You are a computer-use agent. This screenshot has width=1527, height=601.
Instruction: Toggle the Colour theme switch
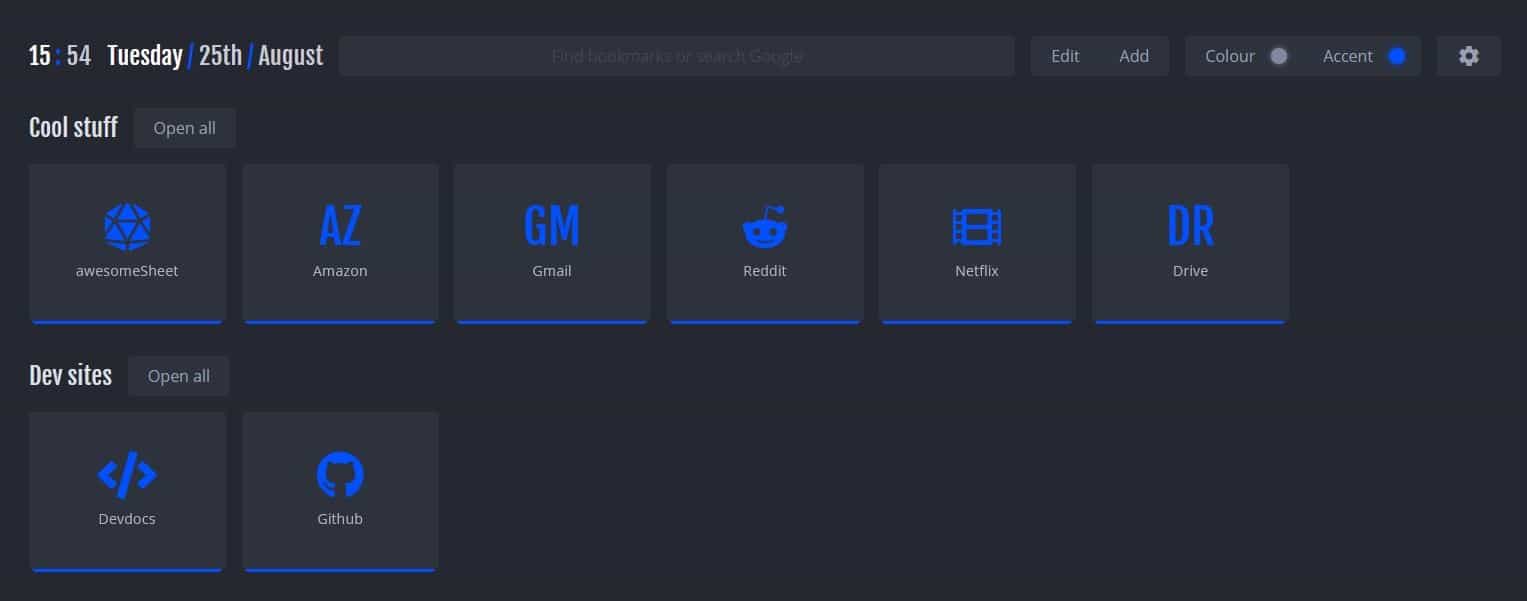click(1278, 57)
